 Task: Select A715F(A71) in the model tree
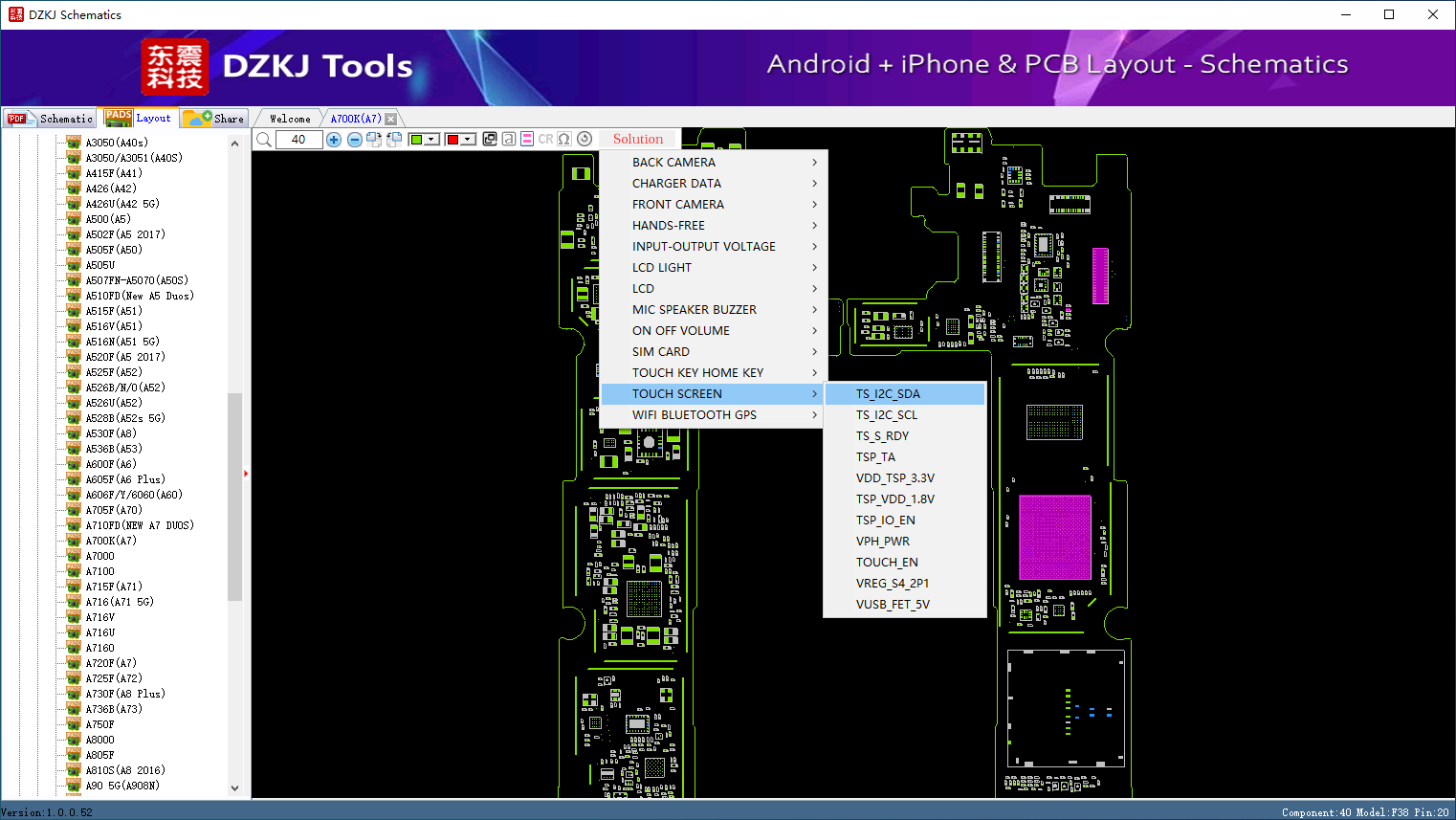pos(114,587)
